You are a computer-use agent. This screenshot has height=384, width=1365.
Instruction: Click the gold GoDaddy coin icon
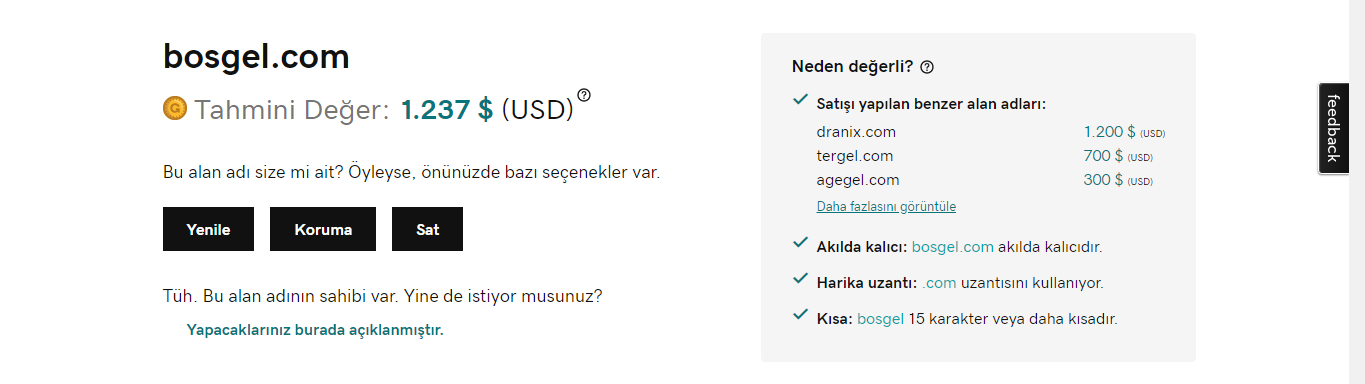point(175,107)
